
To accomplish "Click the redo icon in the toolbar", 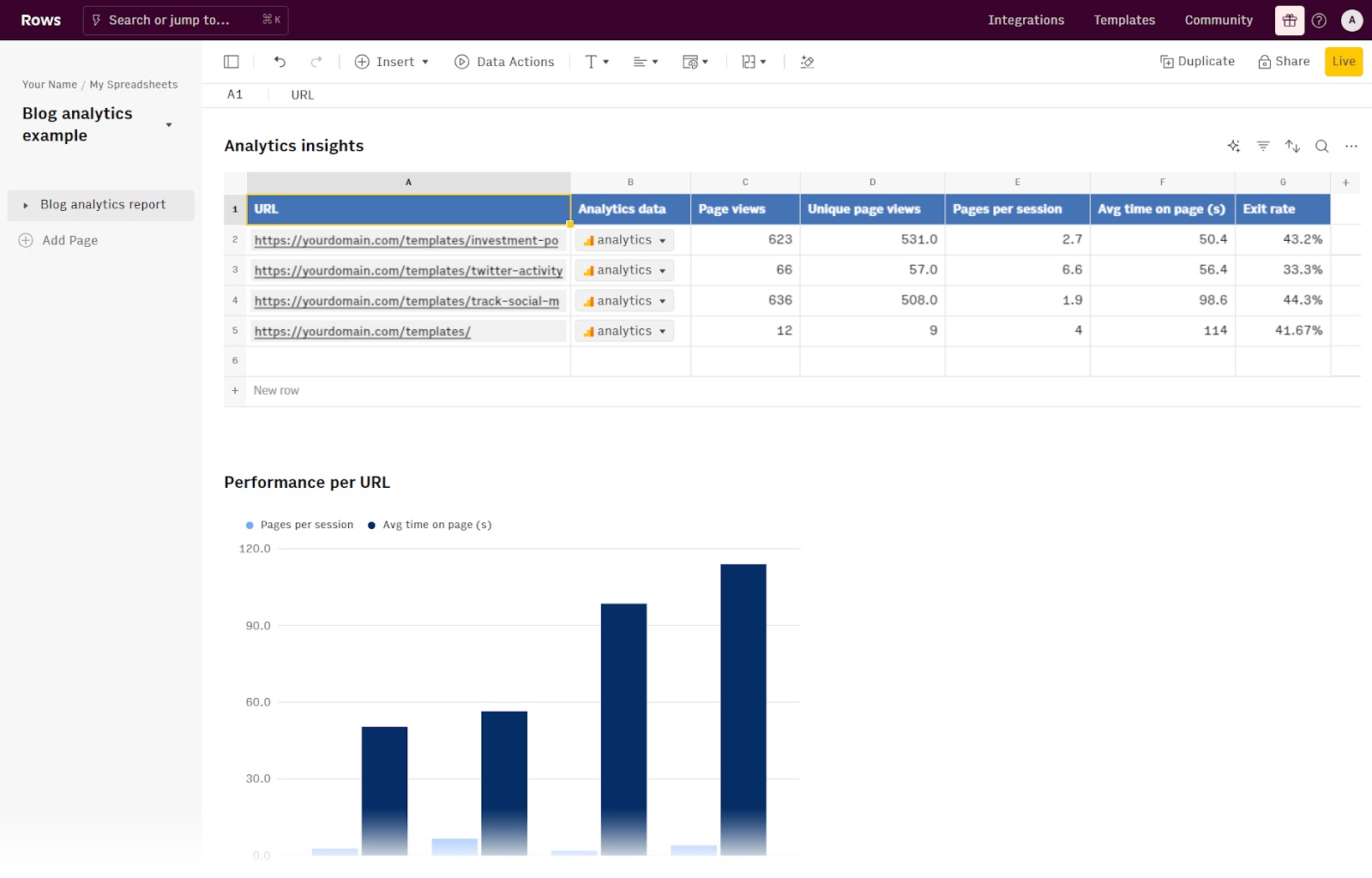I will pos(316,61).
